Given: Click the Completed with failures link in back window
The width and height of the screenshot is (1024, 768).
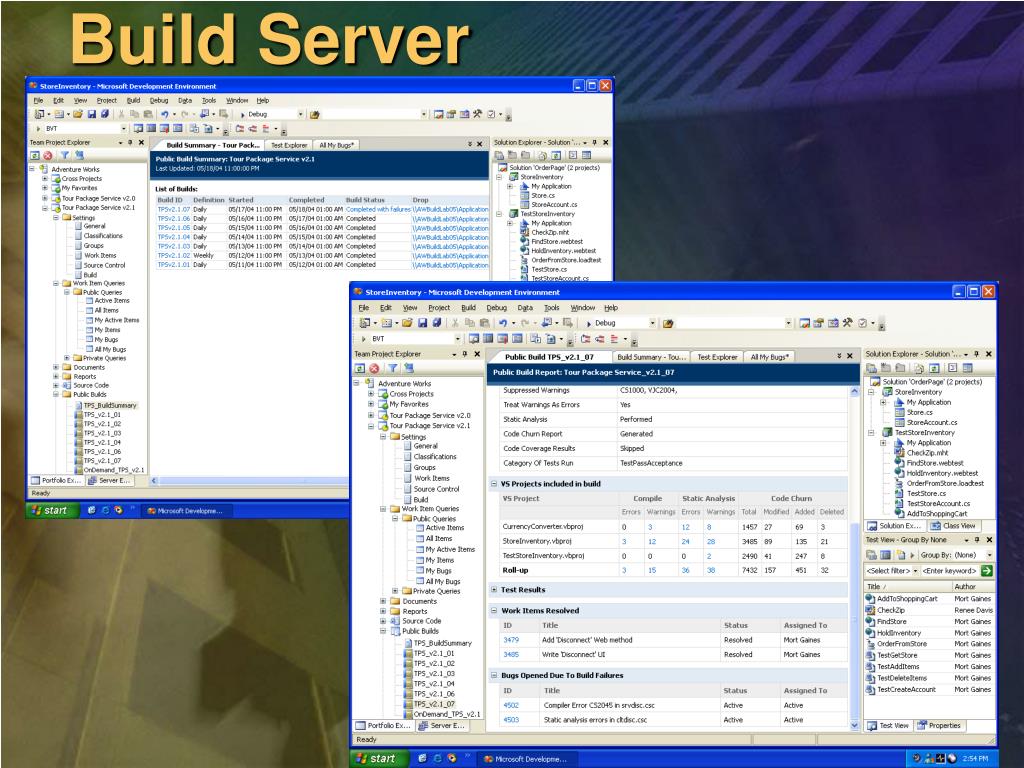Looking at the screenshot, I should point(378,210).
